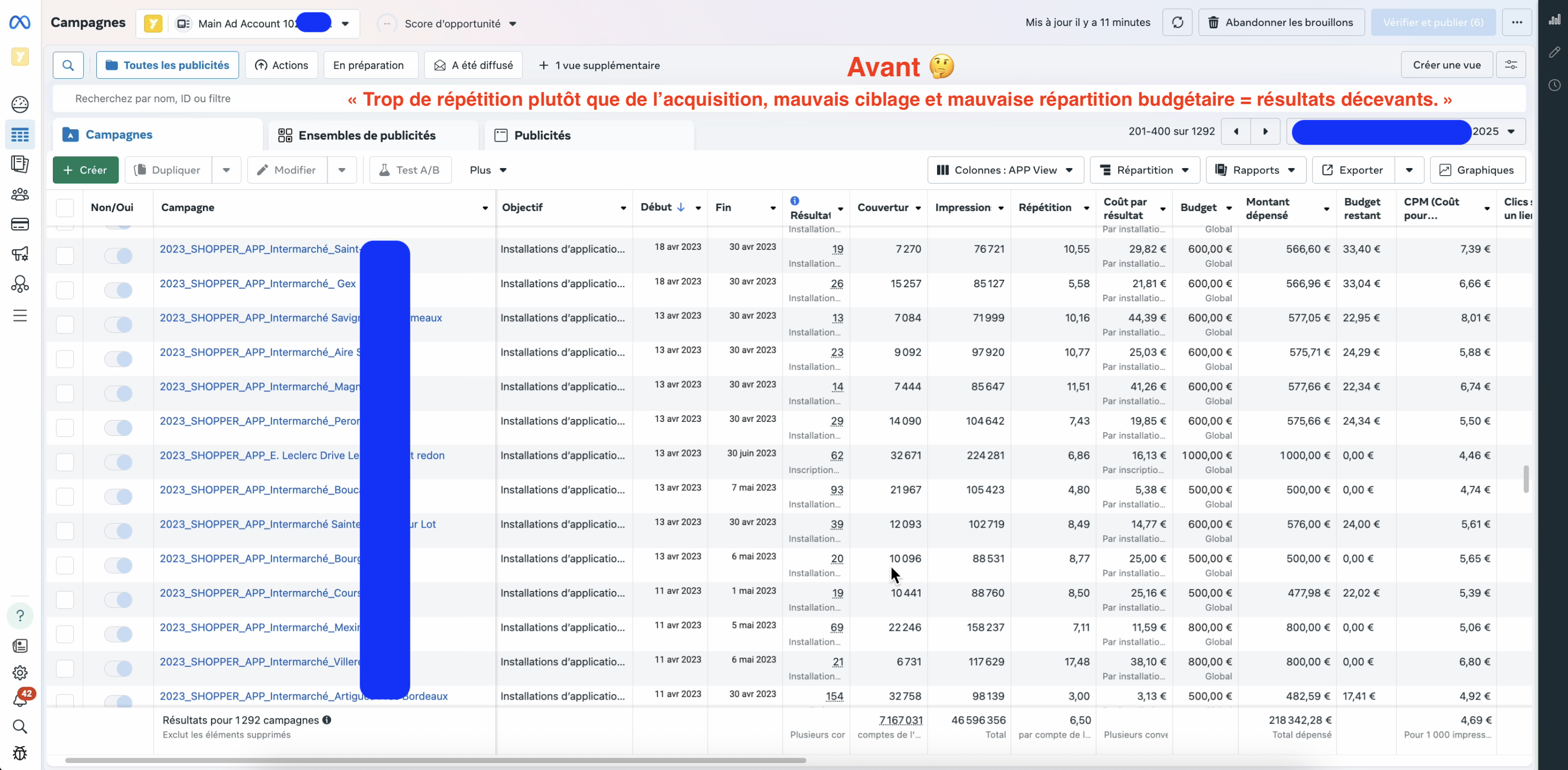This screenshot has height=770, width=1568.
Task: Open the date range selector ending 2025
Action: (1406, 132)
